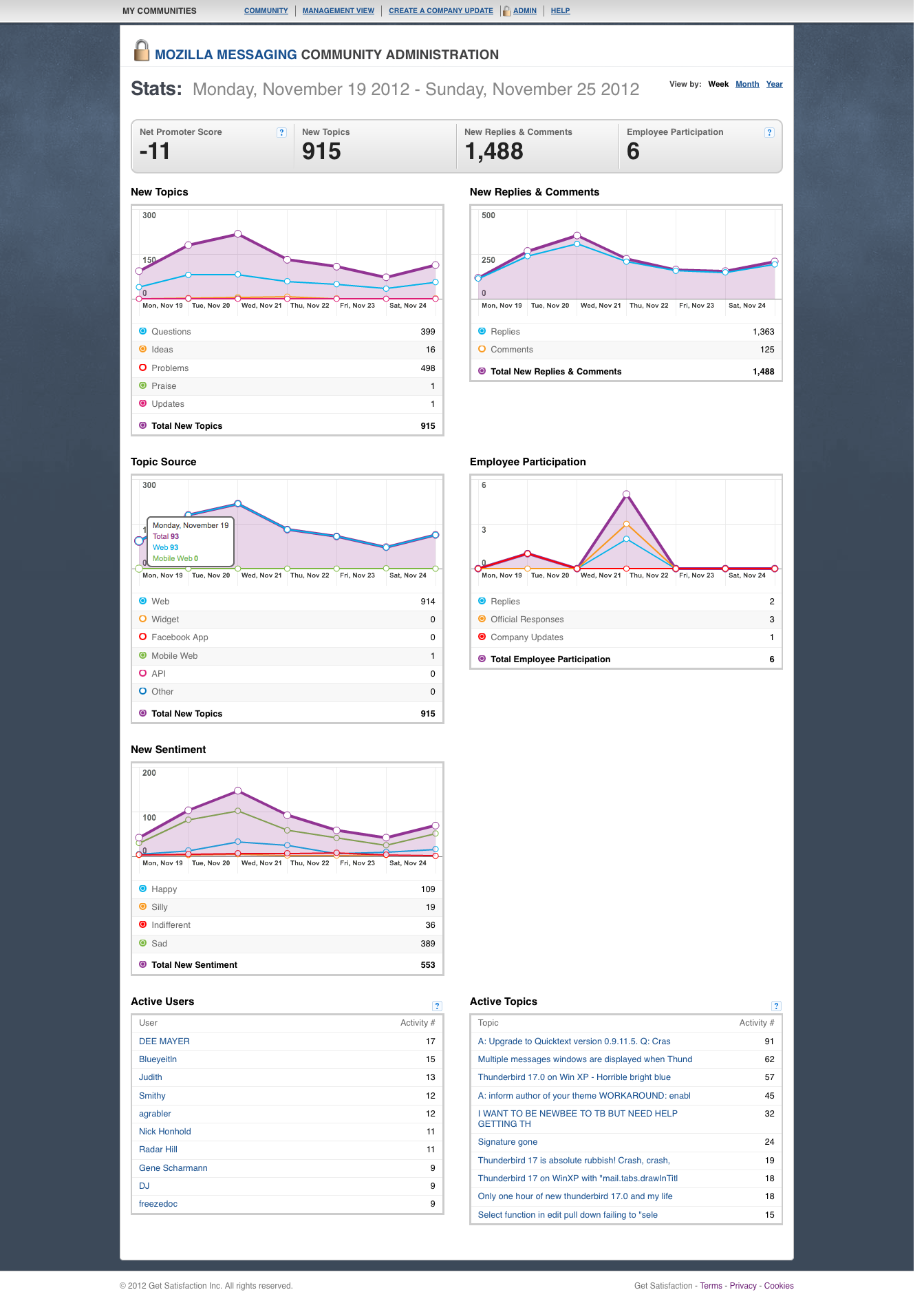Open Create a Company Update
This screenshot has height=1301, width=924.
click(x=441, y=11)
